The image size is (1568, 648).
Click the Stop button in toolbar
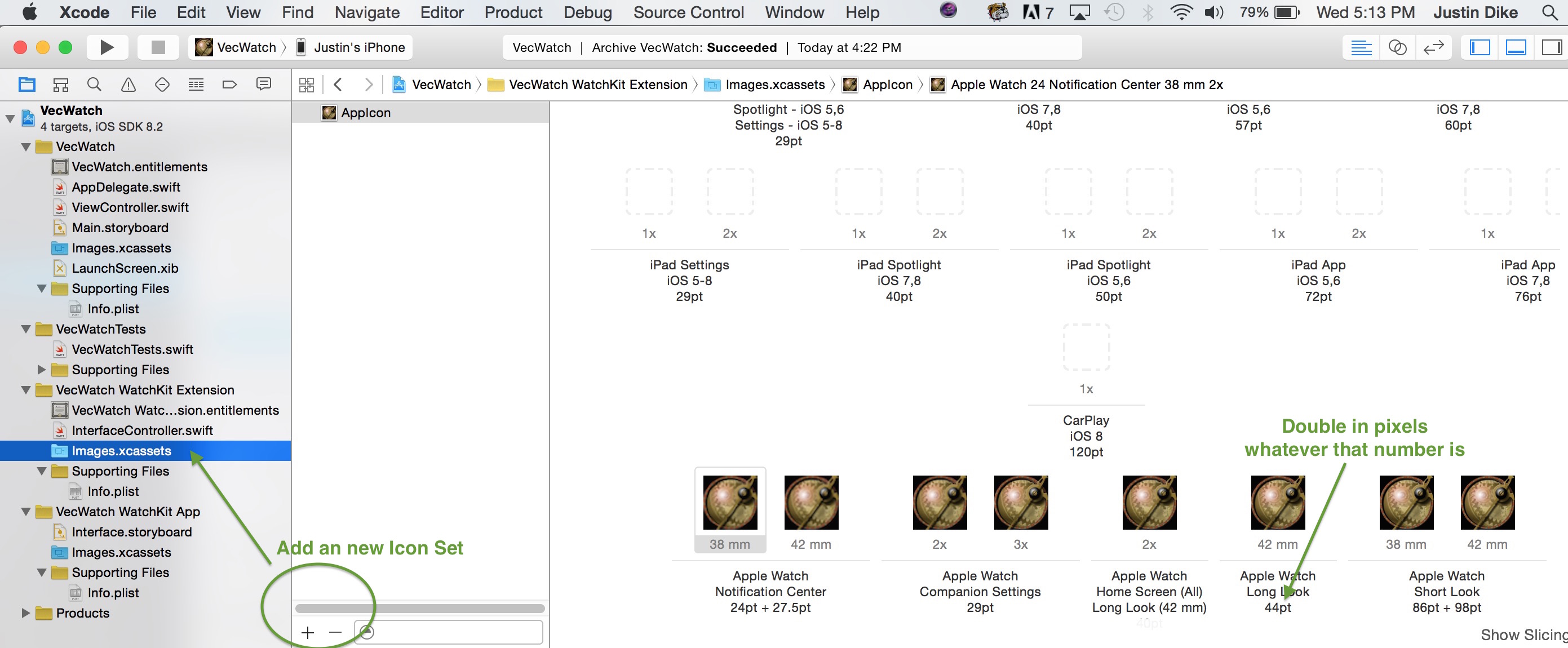(x=158, y=47)
